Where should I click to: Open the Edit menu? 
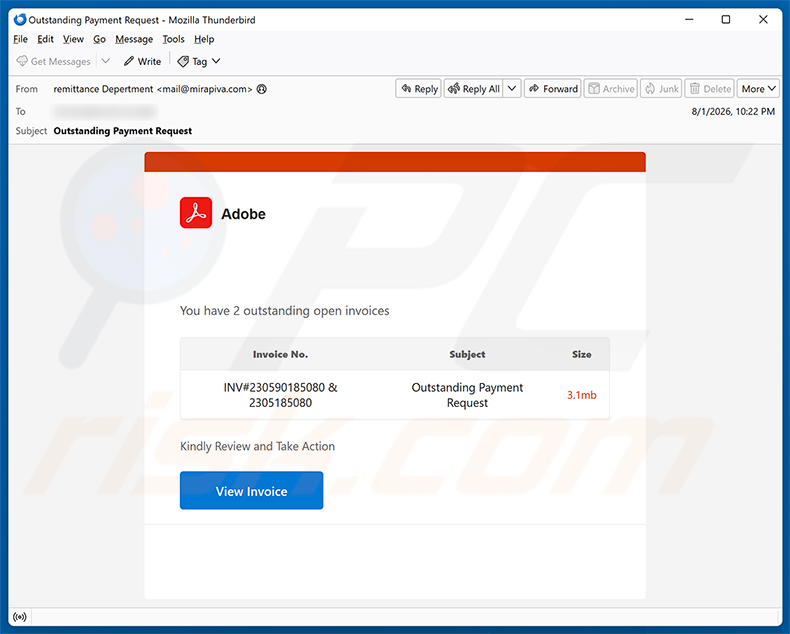point(45,39)
